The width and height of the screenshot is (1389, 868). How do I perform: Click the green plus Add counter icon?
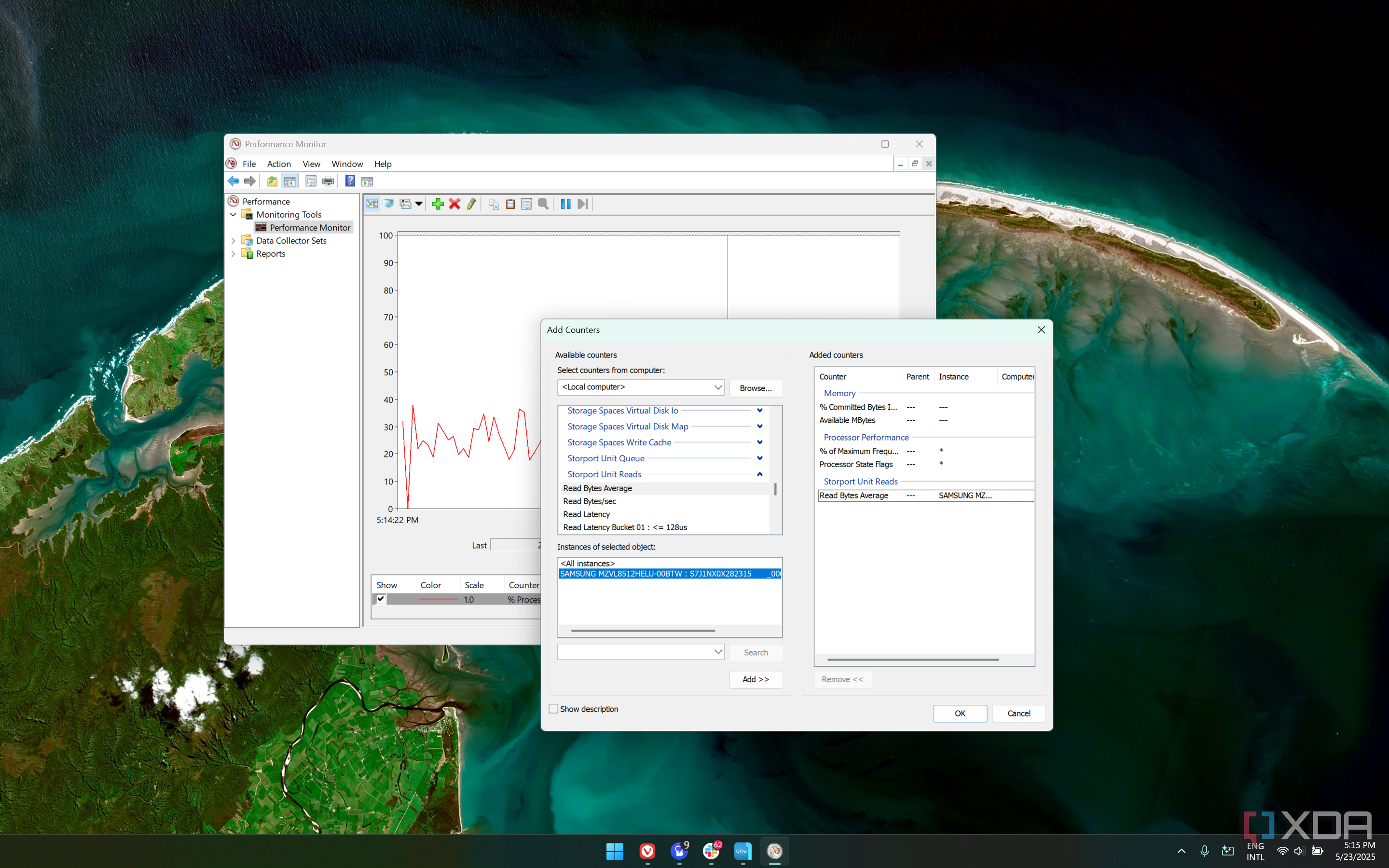438,204
